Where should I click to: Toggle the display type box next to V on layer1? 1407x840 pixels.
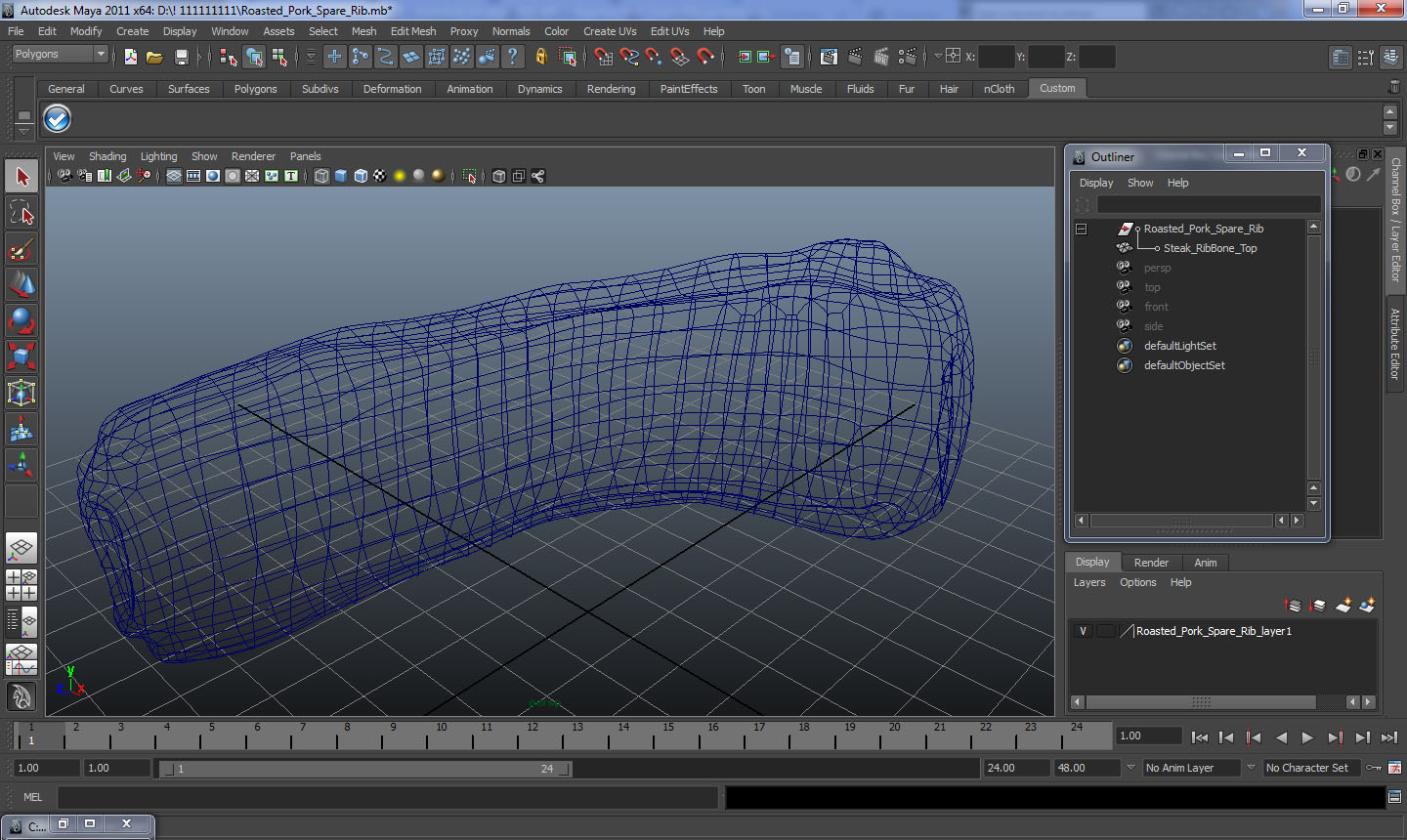[1105, 631]
